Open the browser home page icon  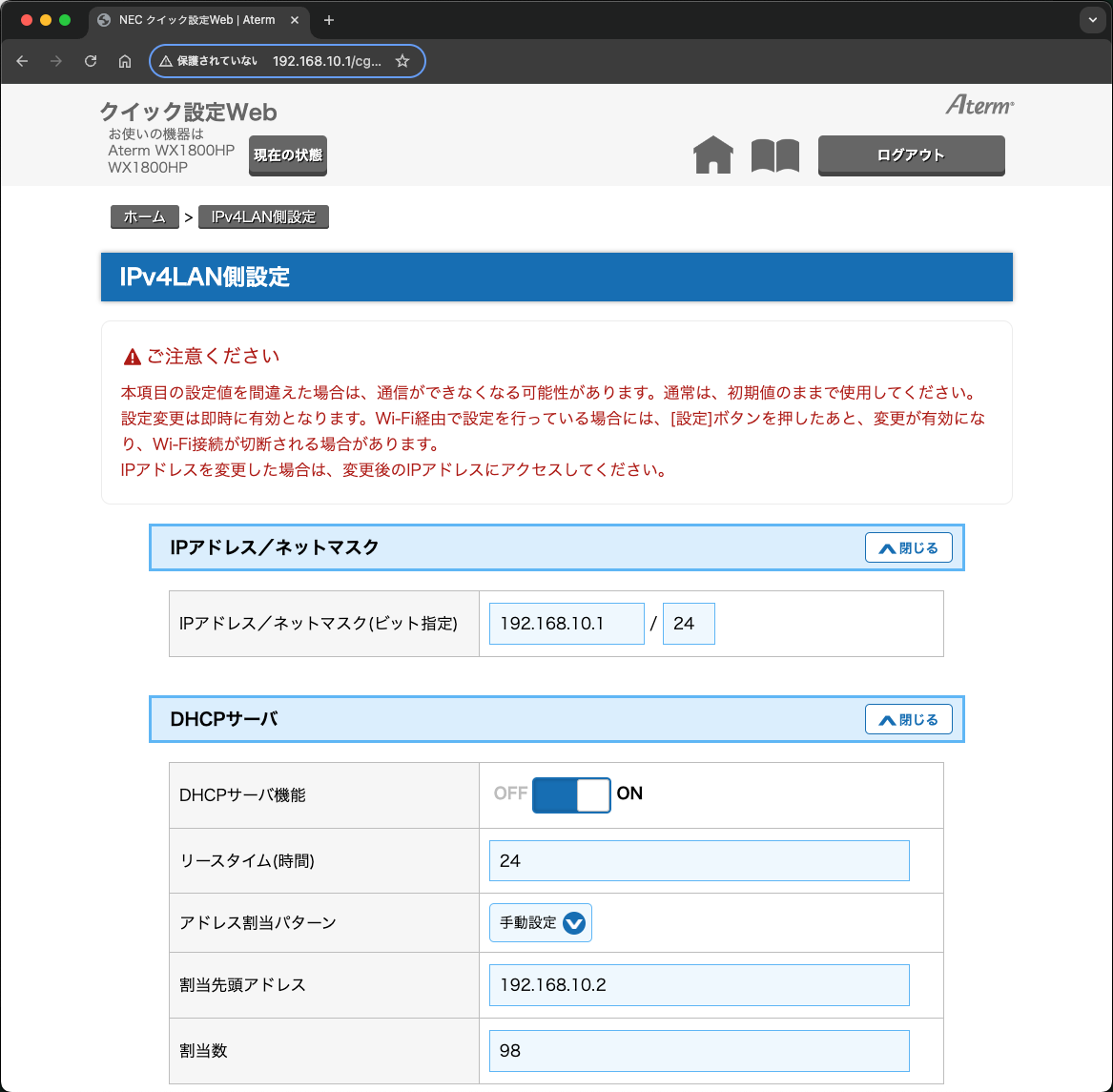coord(125,61)
